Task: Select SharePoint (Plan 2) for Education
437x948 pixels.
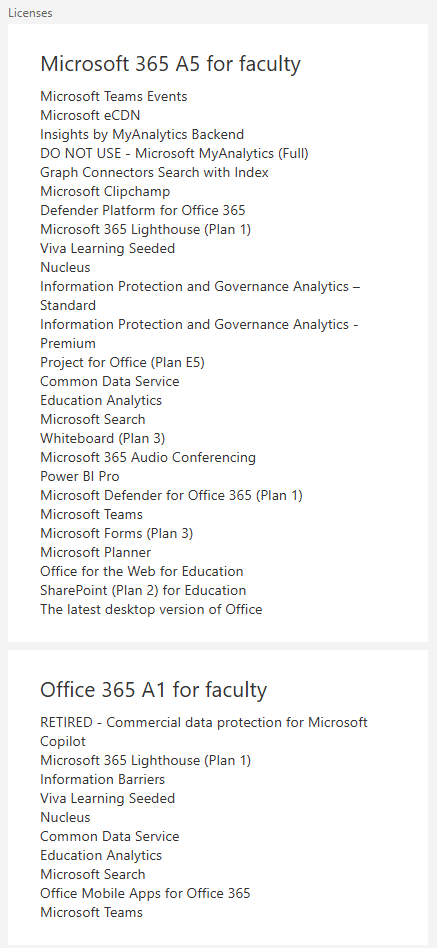Action: (x=143, y=590)
